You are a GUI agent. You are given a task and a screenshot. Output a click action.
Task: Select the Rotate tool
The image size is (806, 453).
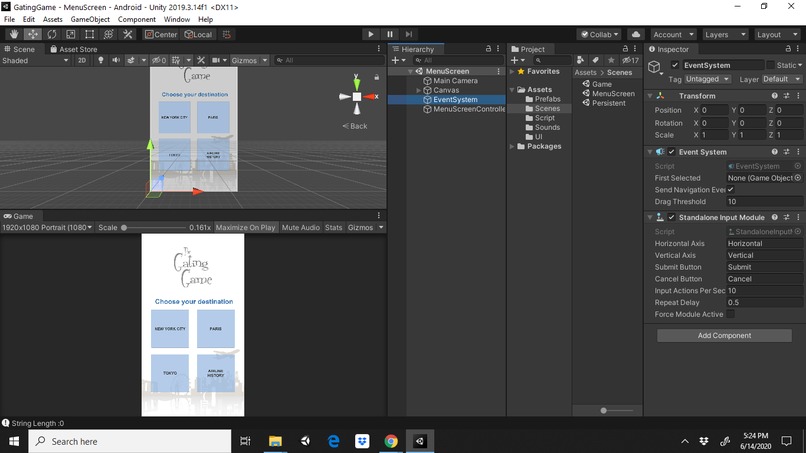click(x=52, y=34)
